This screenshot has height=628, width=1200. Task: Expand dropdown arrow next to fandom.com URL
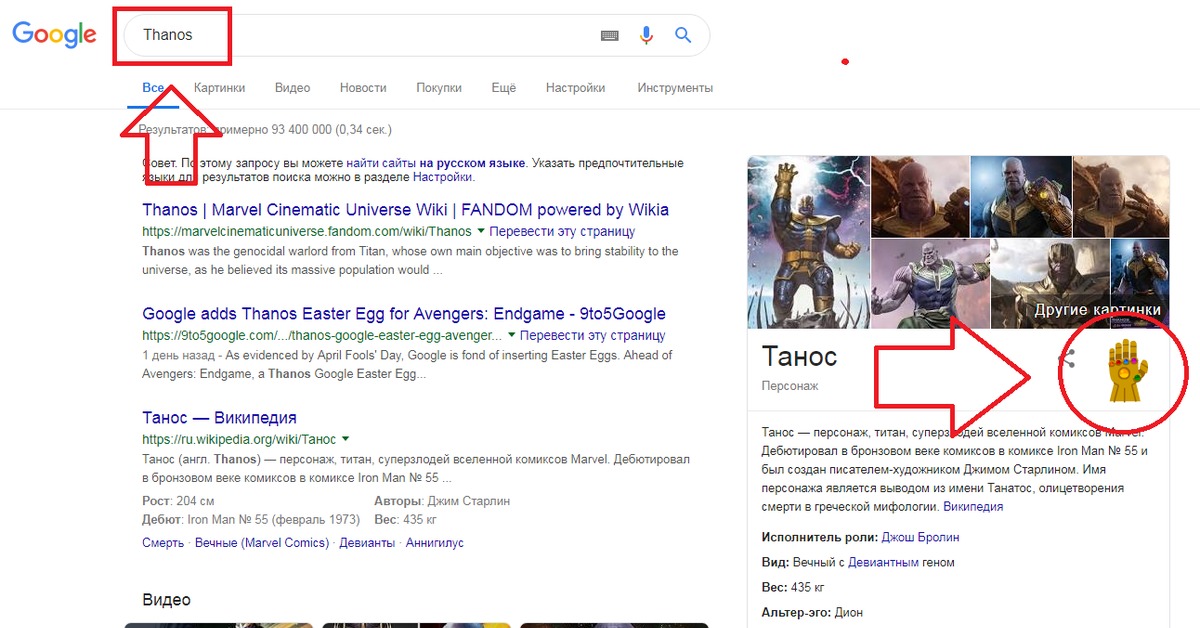tap(481, 231)
